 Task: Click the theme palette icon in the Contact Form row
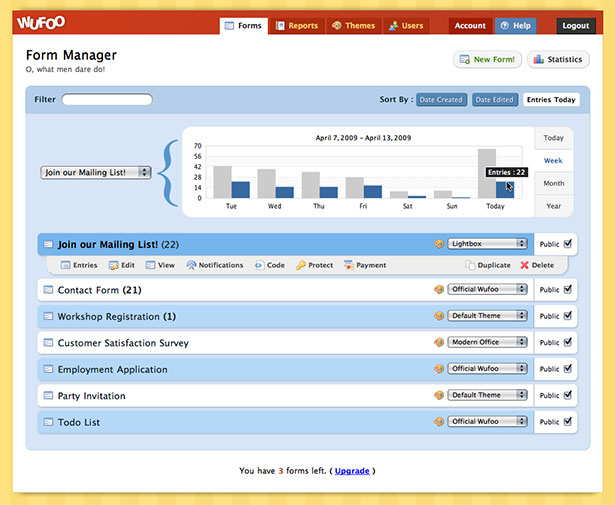[x=439, y=289]
